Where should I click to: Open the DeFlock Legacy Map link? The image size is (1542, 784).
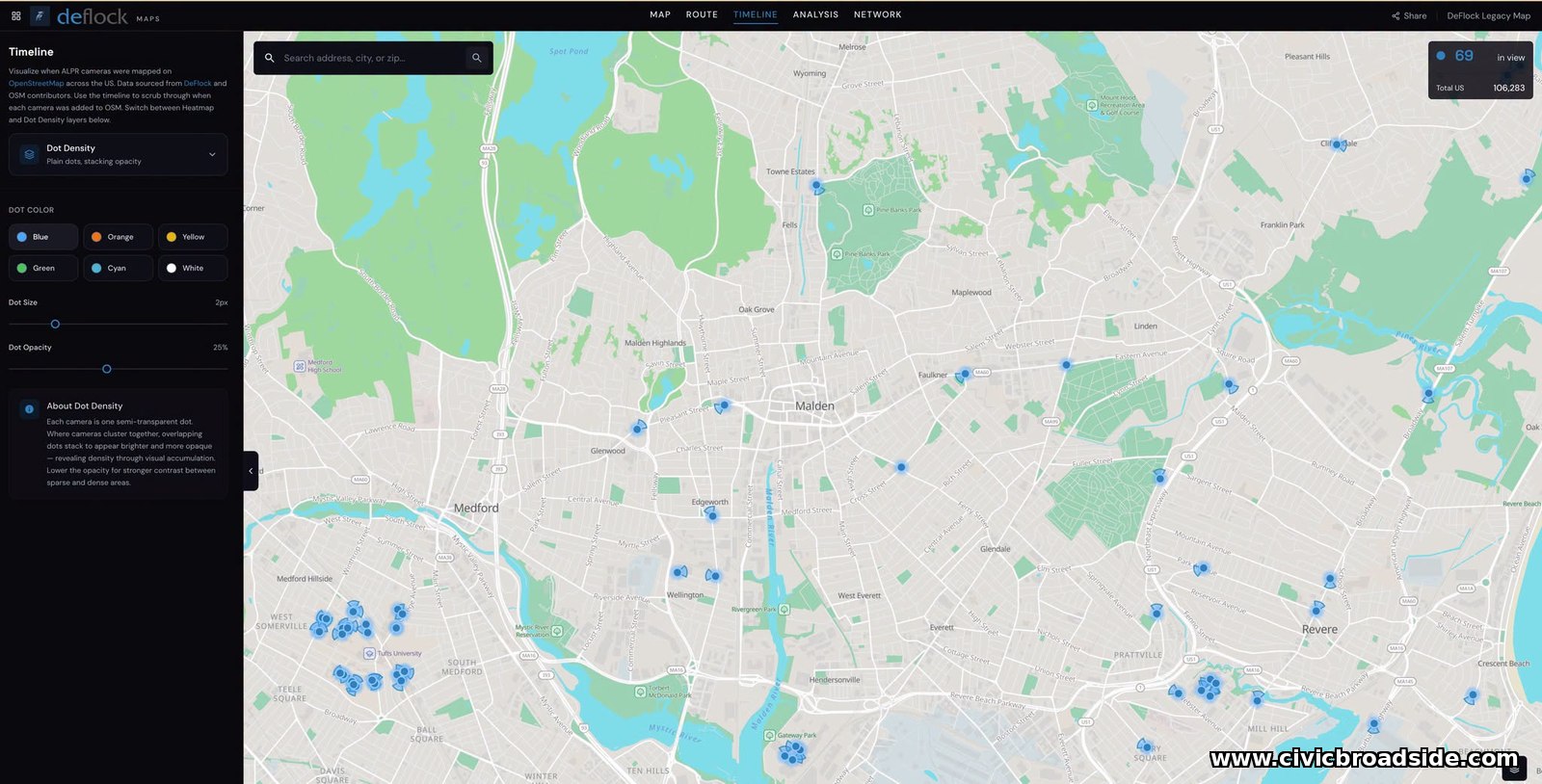[1488, 16]
